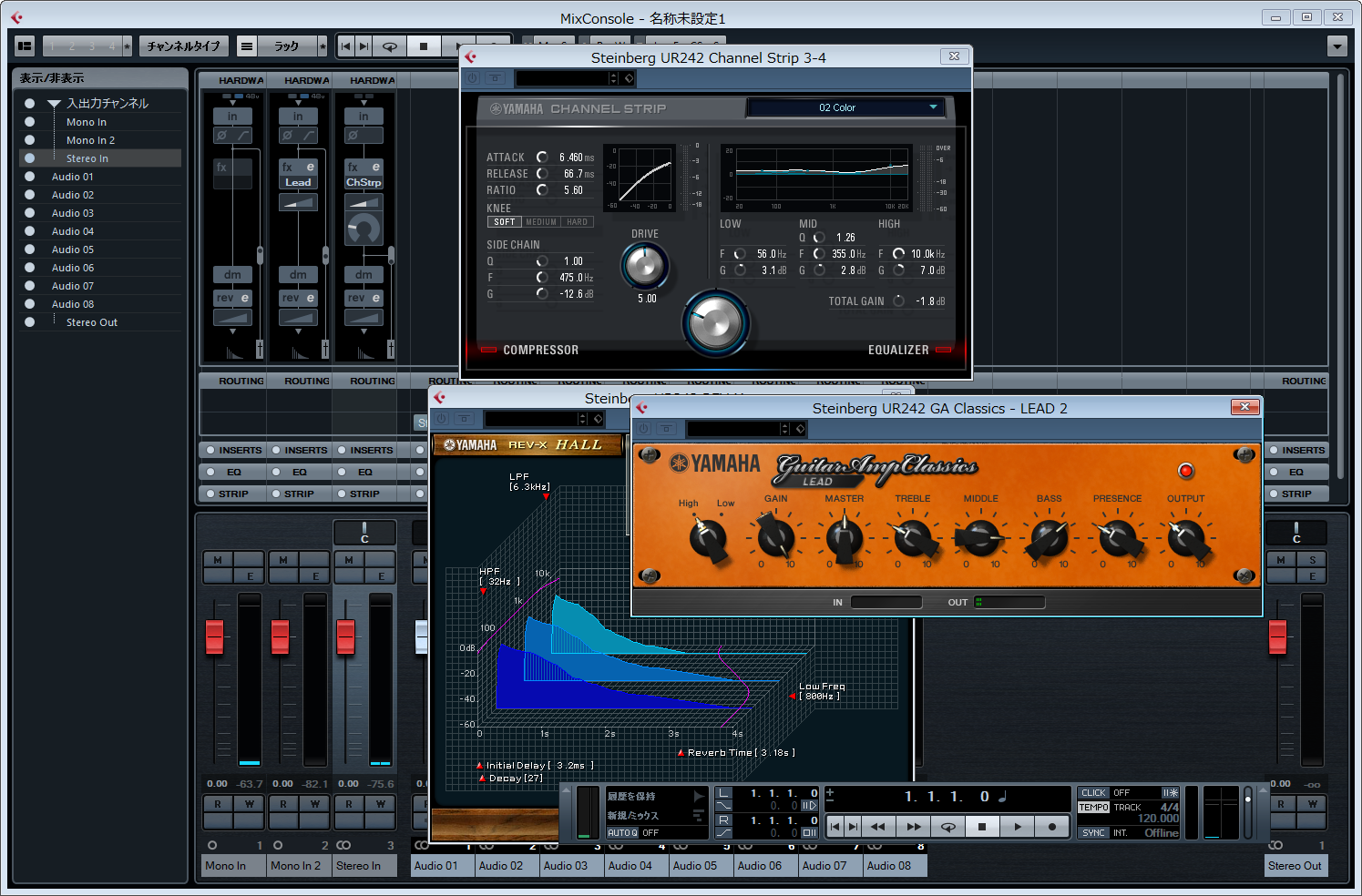Select MEDIUM knee option in compressor
1362x896 pixels.
[x=541, y=222]
